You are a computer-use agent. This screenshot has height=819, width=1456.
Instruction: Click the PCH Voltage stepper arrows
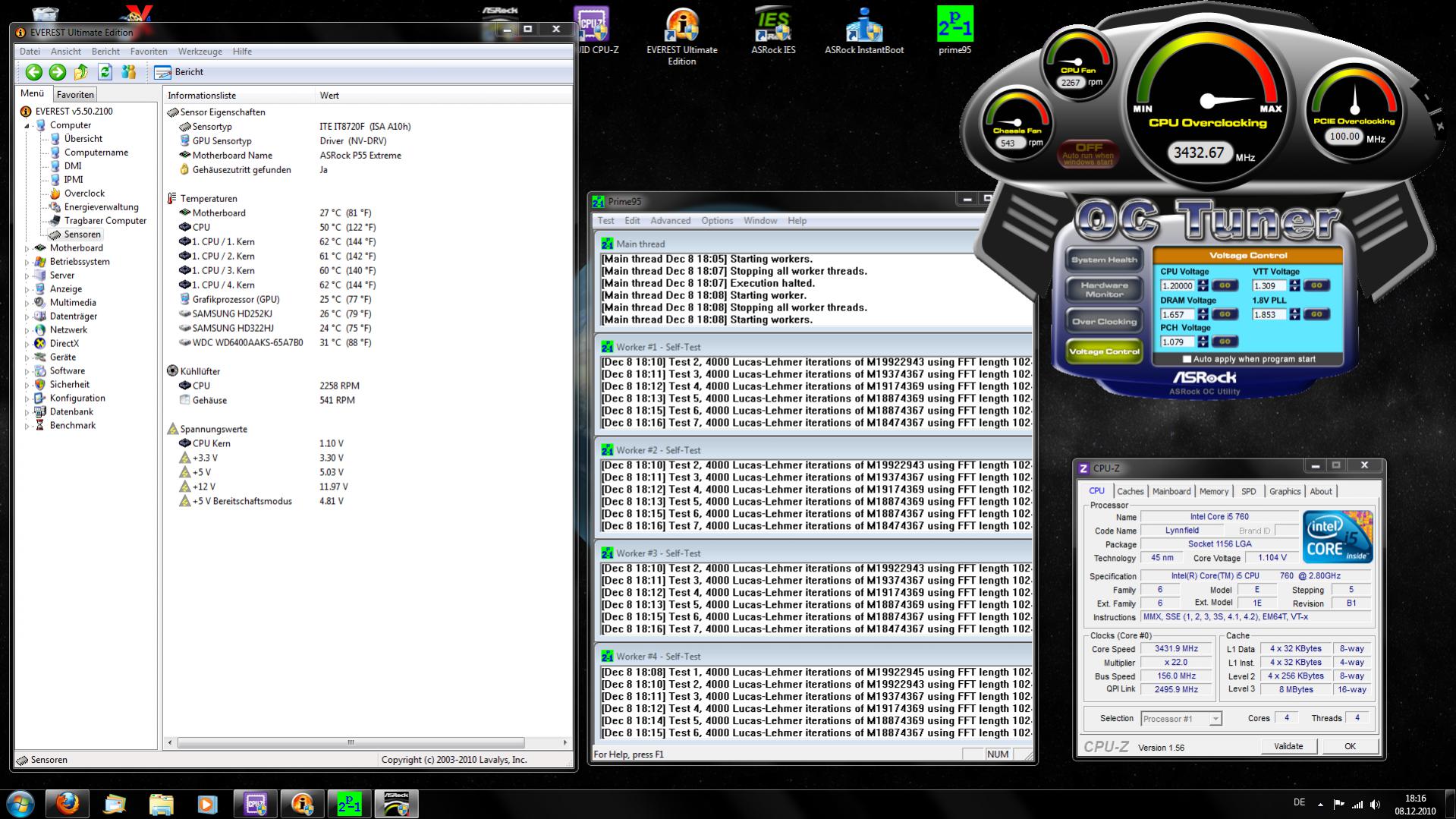(1203, 342)
